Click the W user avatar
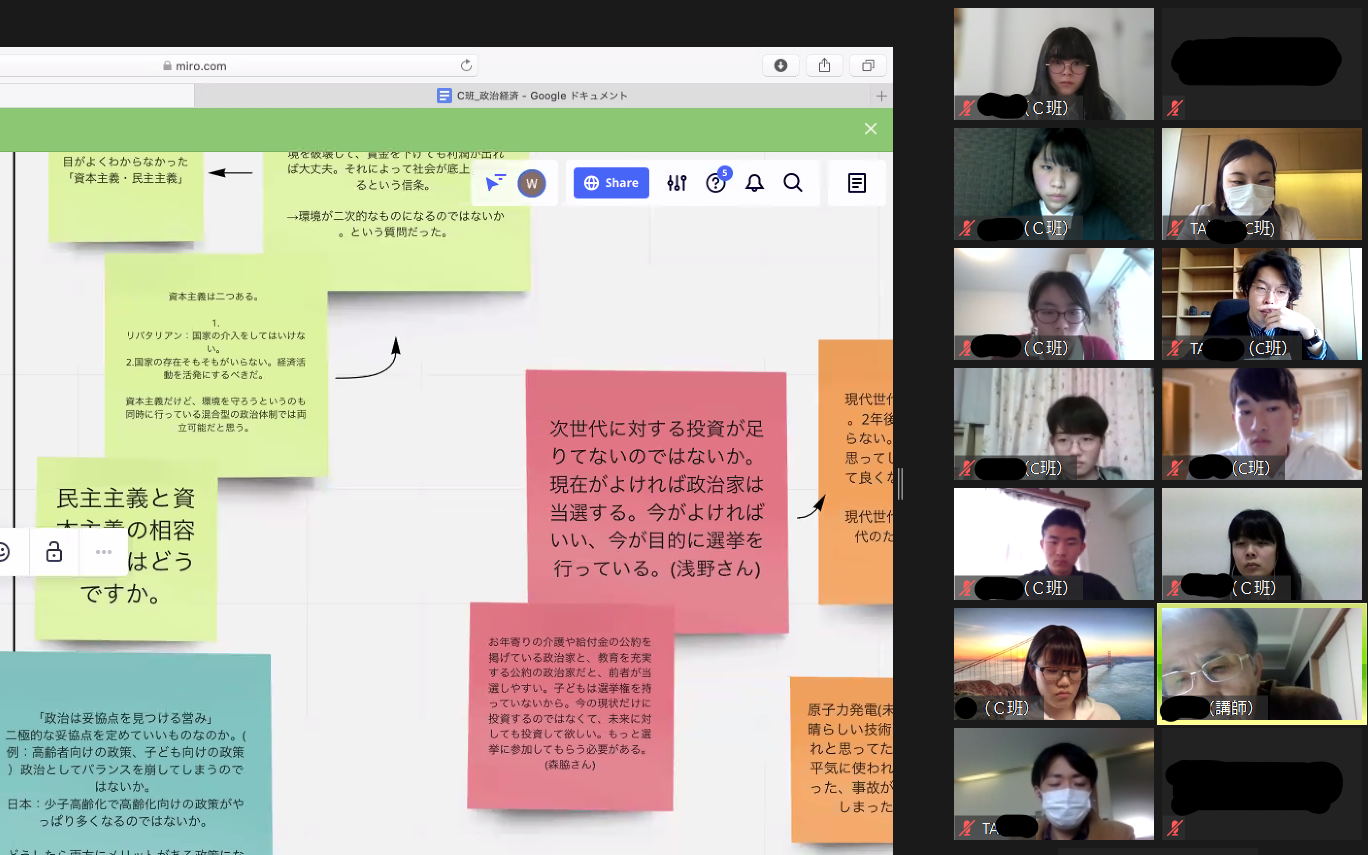Screen dimensions: 1368x855 point(532,183)
